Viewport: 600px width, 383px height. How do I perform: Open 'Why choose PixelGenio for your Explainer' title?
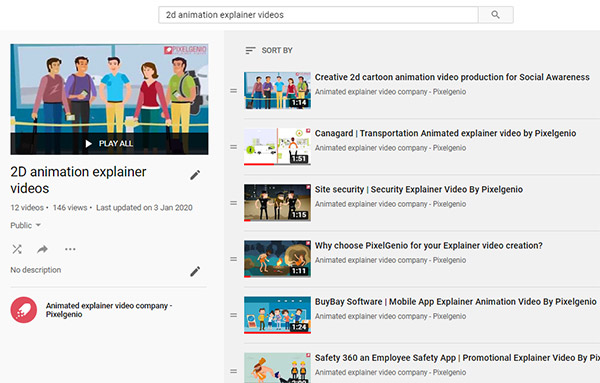coord(429,246)
